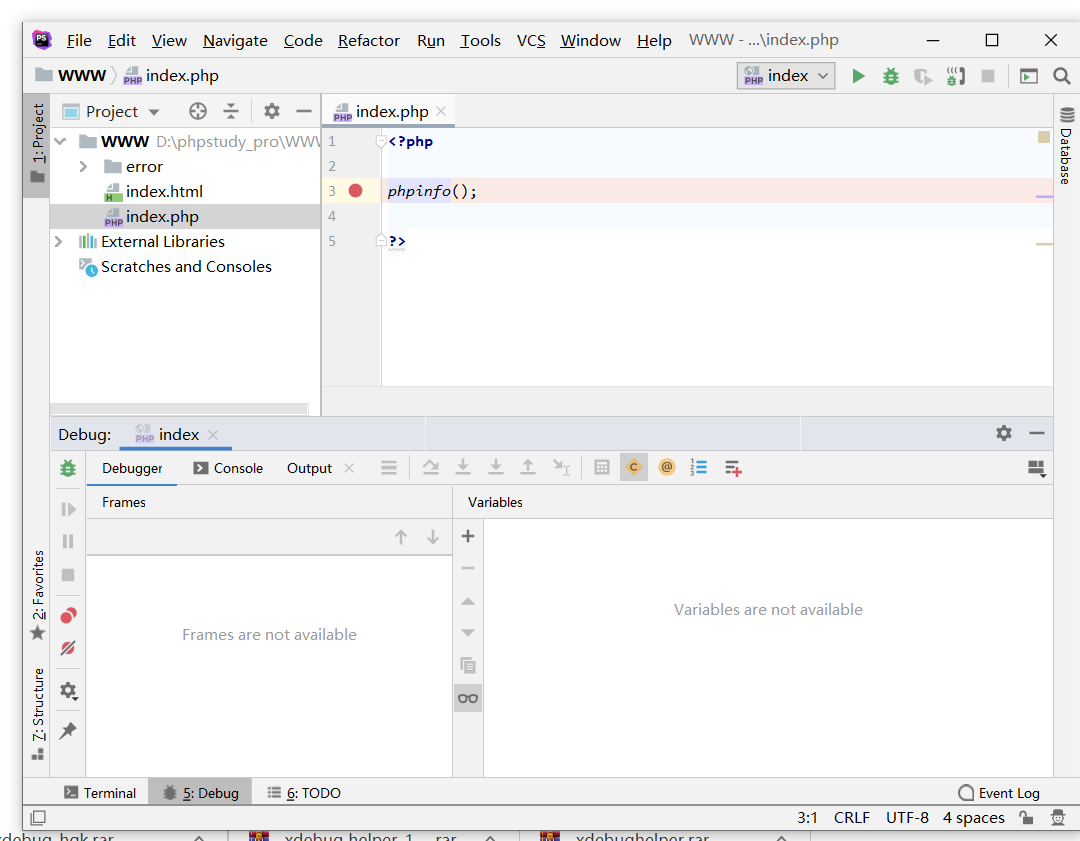Open Database side panel
The image size is (1080, 841).
[1066, 145]
